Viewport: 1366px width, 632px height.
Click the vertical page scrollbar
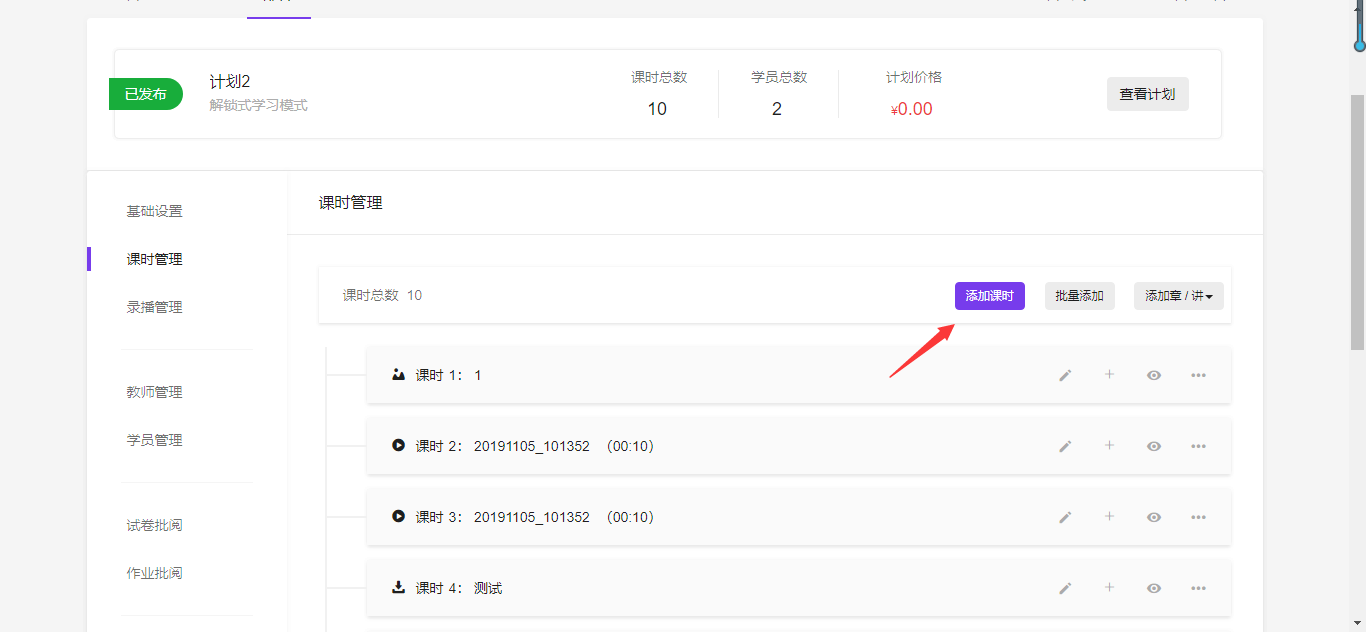1357,220
